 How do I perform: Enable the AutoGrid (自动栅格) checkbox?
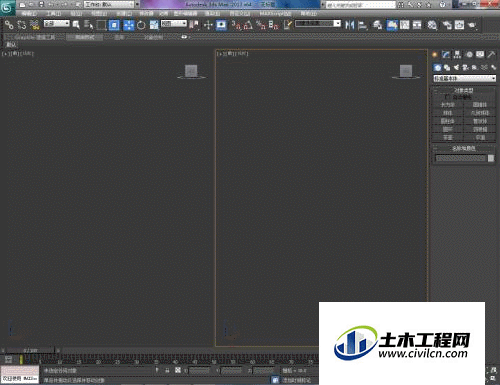click(447, 97)
